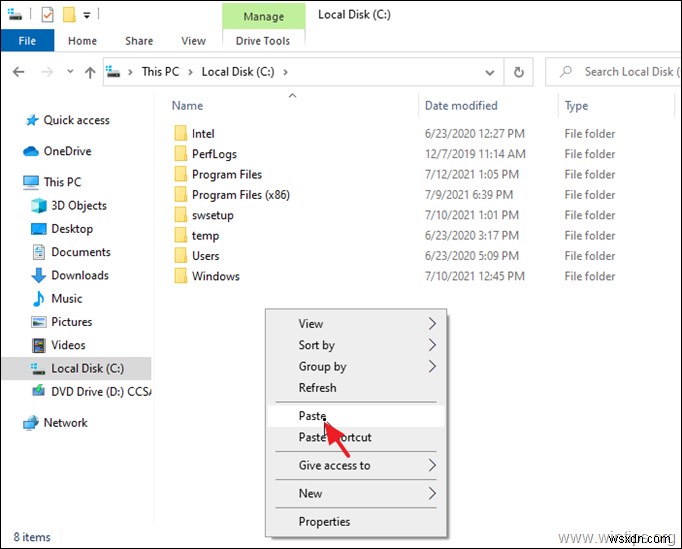Viewport: 682px width, 549px height.
Task: Refresh the Local Disk (C:) view
Action: coord(518,72)
